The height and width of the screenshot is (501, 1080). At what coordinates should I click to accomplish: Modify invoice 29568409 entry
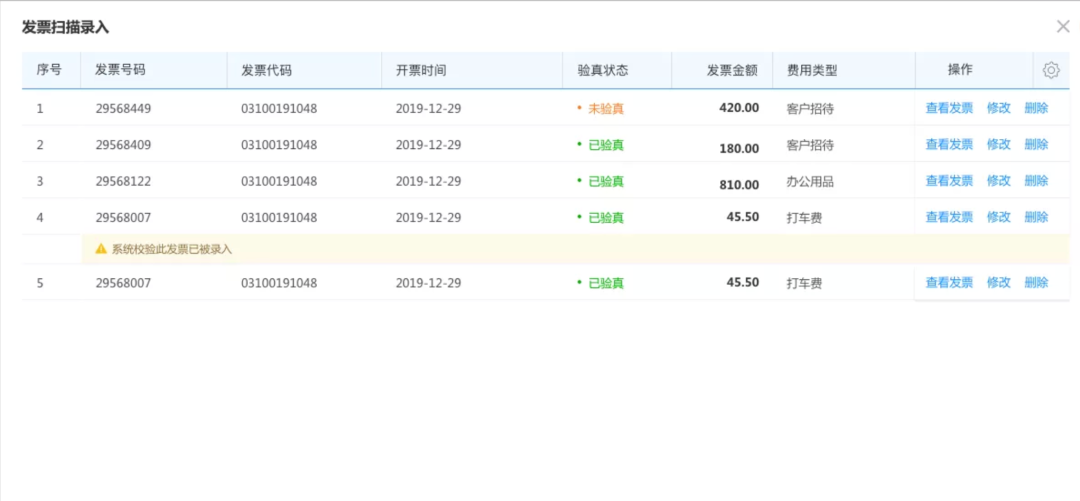pyautogui.click(x=999, y=145)
